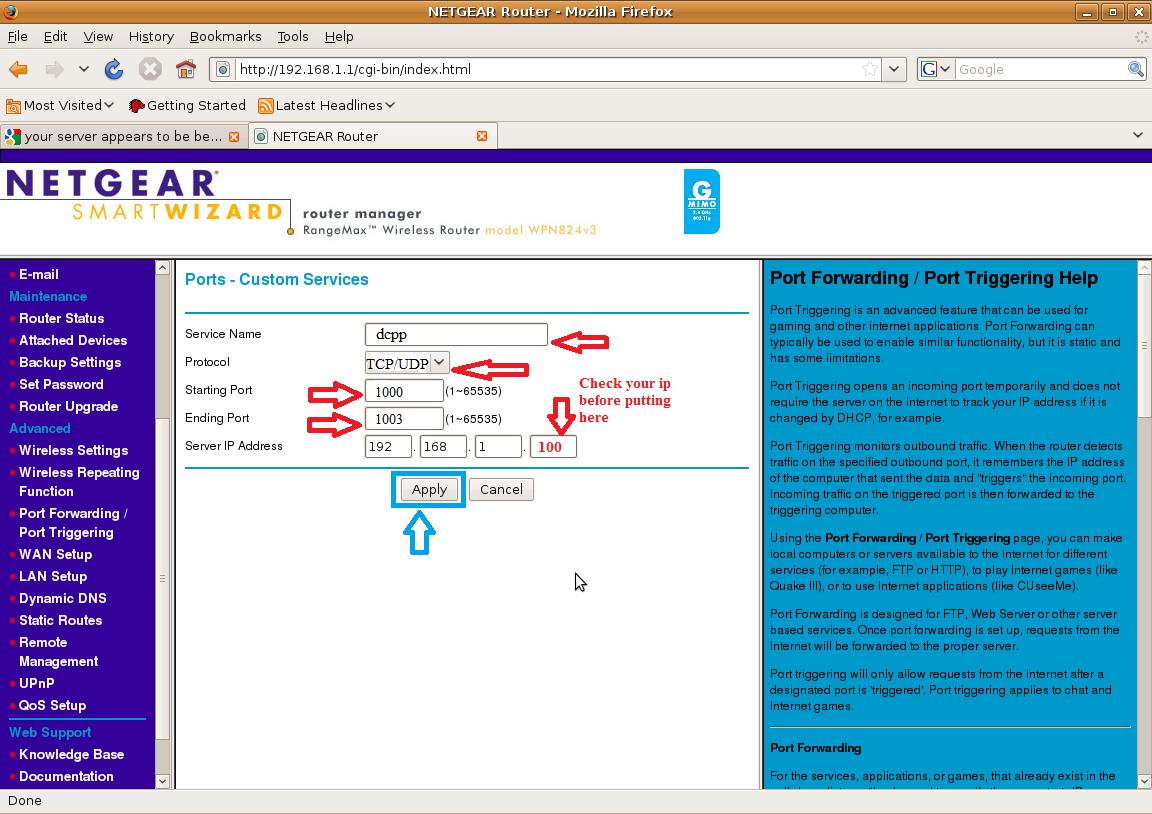Open the File menu

point(18,37)
